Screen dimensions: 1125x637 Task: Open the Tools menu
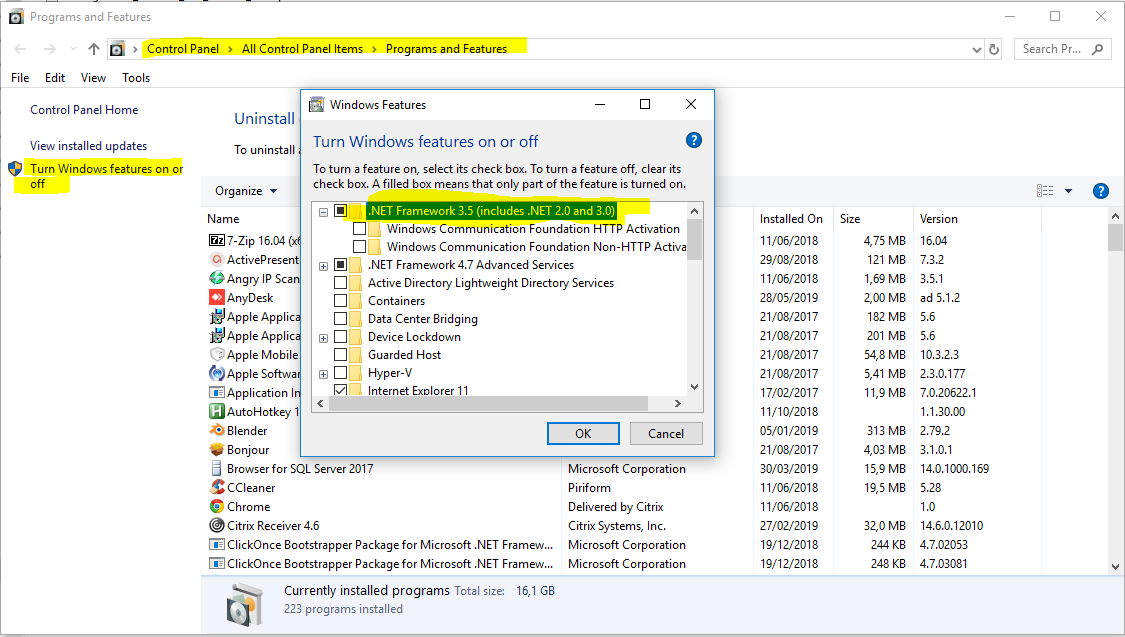136,77
